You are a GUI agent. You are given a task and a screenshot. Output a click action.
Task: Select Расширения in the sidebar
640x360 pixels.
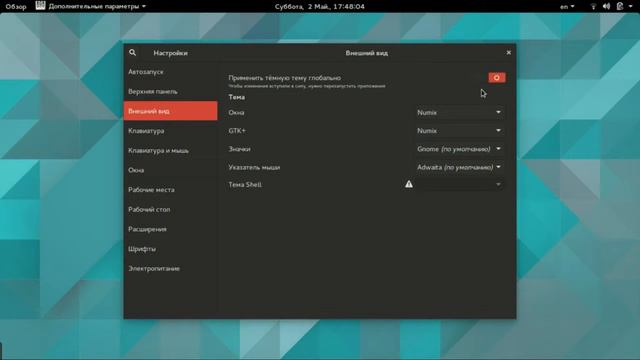click(x=170, y=229)
